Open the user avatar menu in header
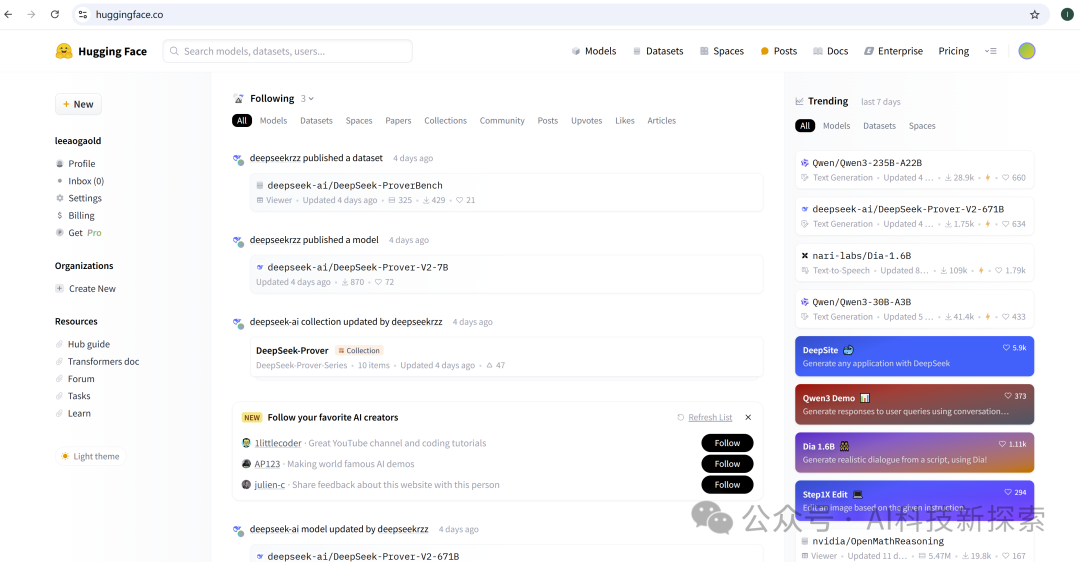 click(x=1026, y=51)
